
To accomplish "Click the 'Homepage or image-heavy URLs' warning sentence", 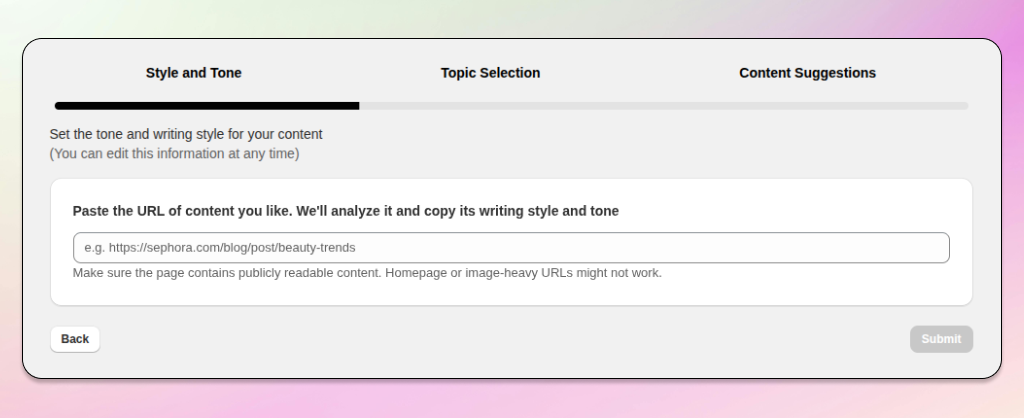I will (521, 273).
